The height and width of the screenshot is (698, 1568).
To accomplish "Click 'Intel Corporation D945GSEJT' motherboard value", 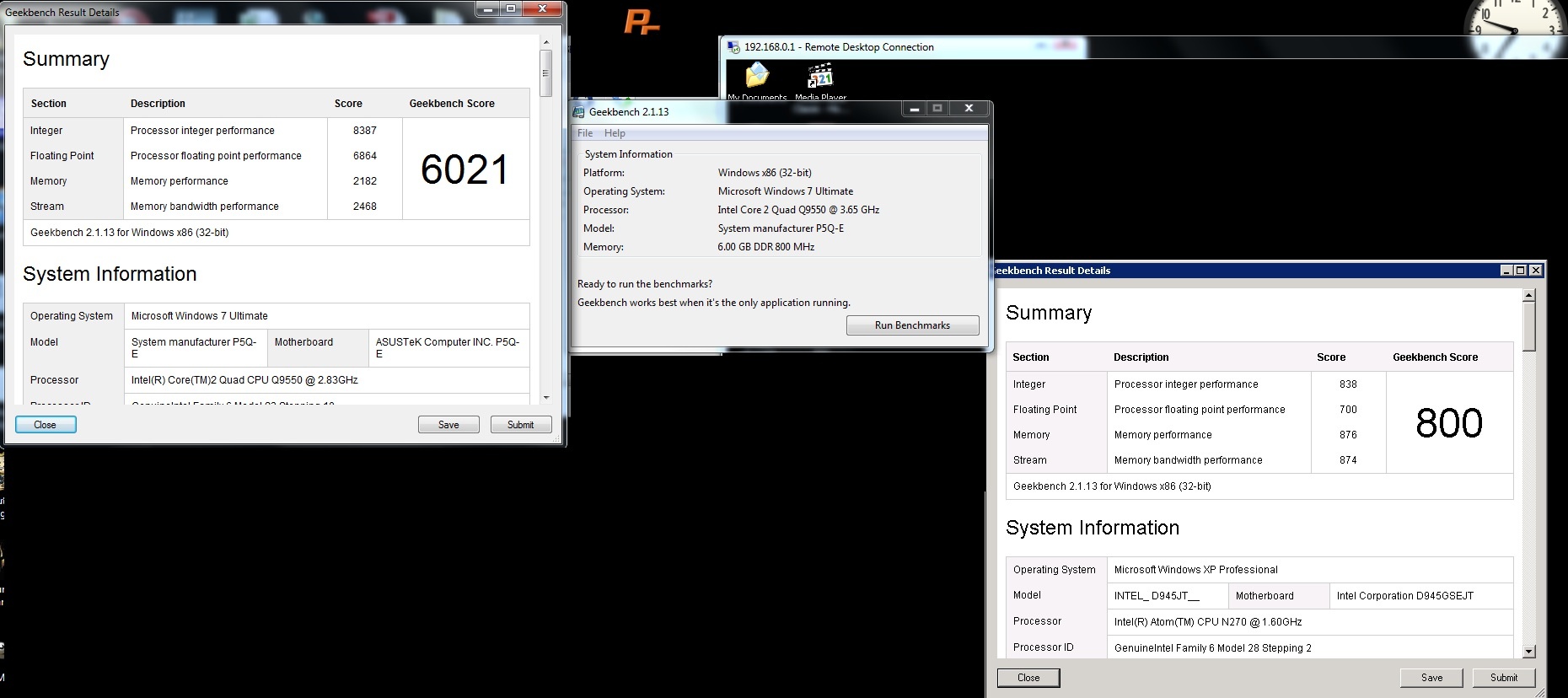I will click(x=1405, y=596).
